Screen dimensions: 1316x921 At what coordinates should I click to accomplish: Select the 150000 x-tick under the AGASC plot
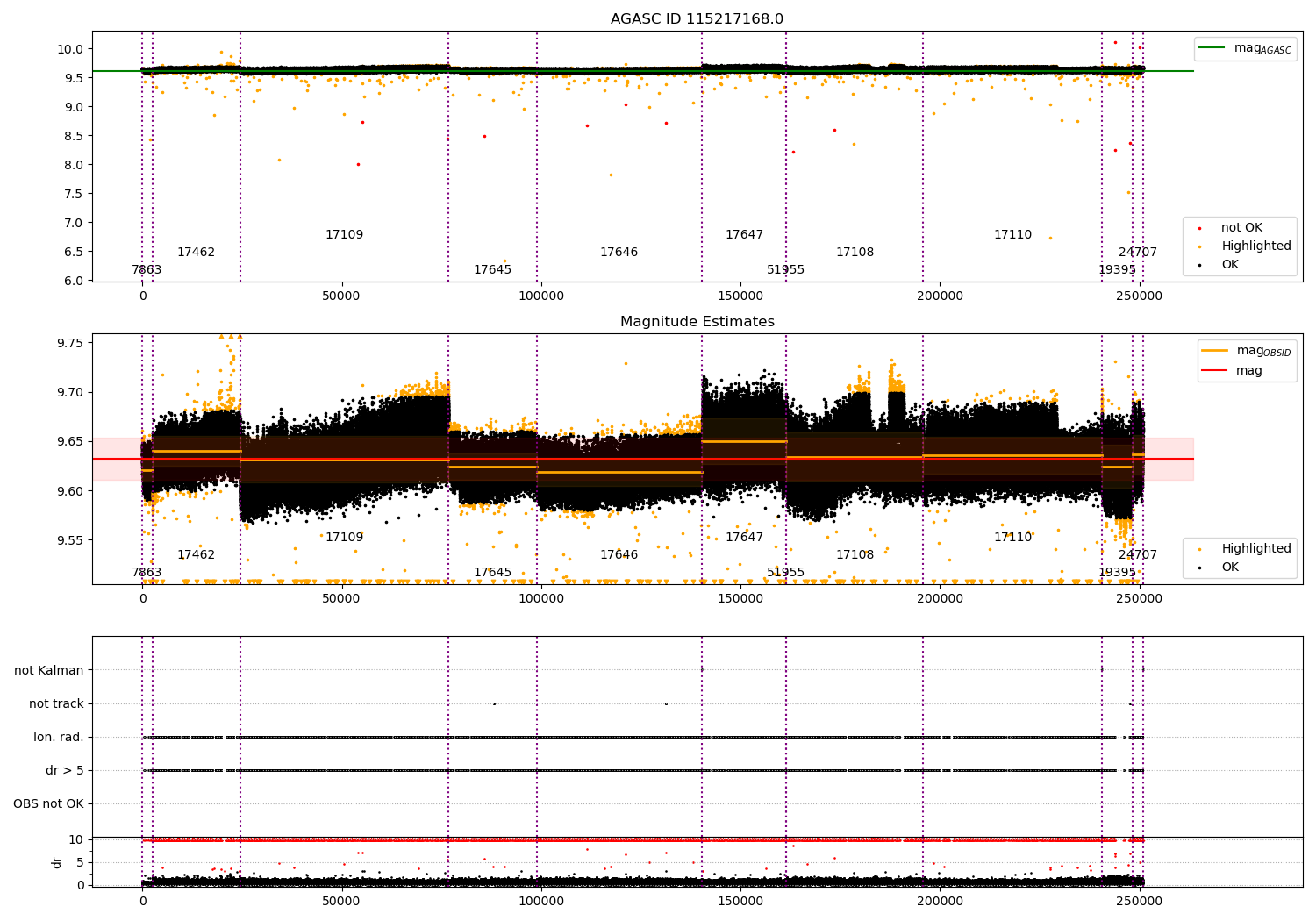tap(740, 296)
